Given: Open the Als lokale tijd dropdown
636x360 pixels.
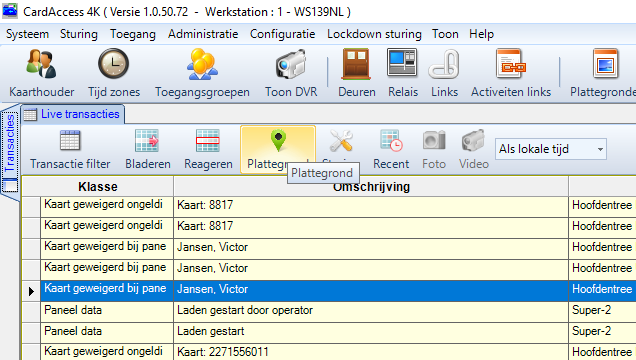Looking at the screenshot, I should (x=550, y=149).
